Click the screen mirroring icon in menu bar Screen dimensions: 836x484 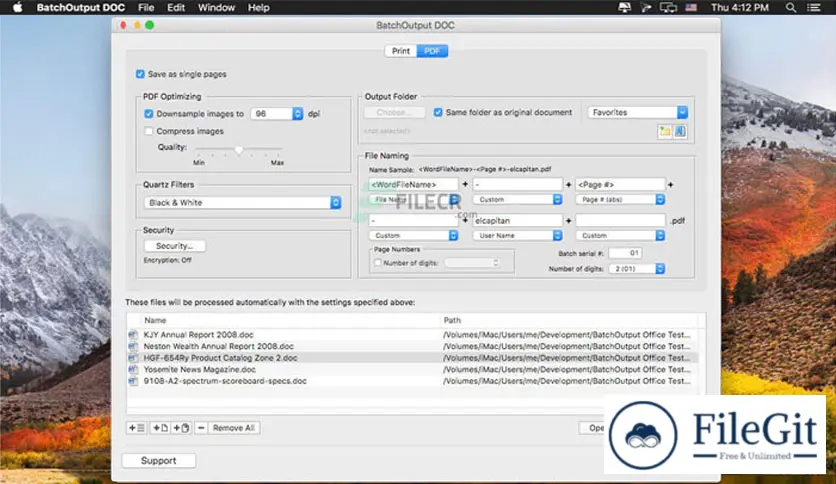coord(668,7)
